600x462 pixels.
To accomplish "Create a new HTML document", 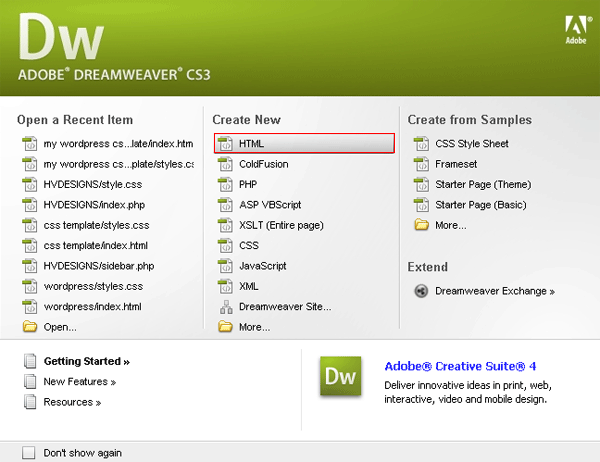I will (304, 144).
